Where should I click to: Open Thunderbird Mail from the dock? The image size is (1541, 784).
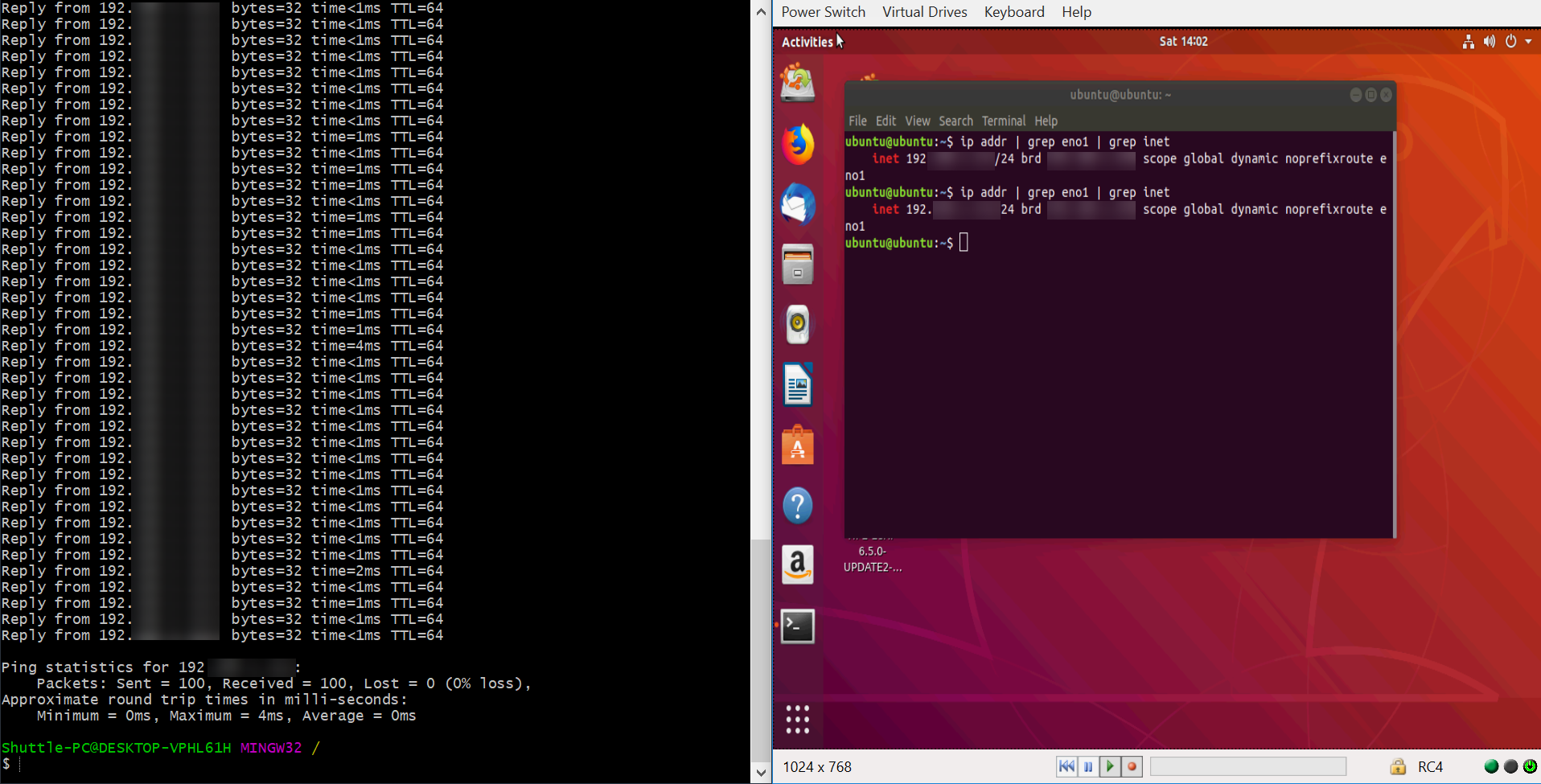tap(797, 204)
